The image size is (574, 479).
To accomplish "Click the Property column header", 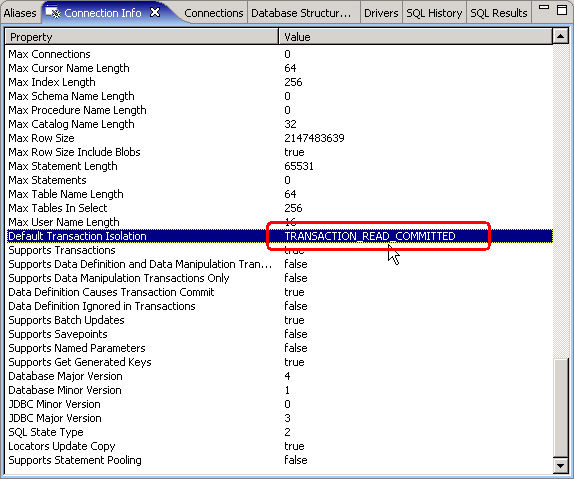I will coord(142,37).
